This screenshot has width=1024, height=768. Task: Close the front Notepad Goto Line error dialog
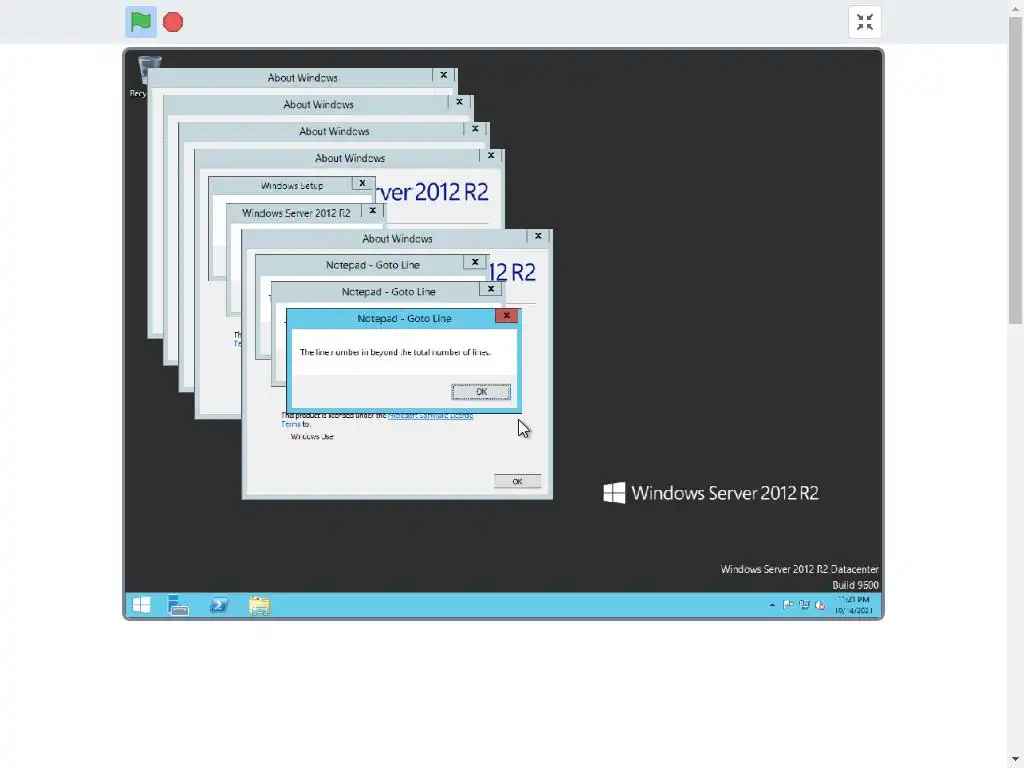coord(506,315)
